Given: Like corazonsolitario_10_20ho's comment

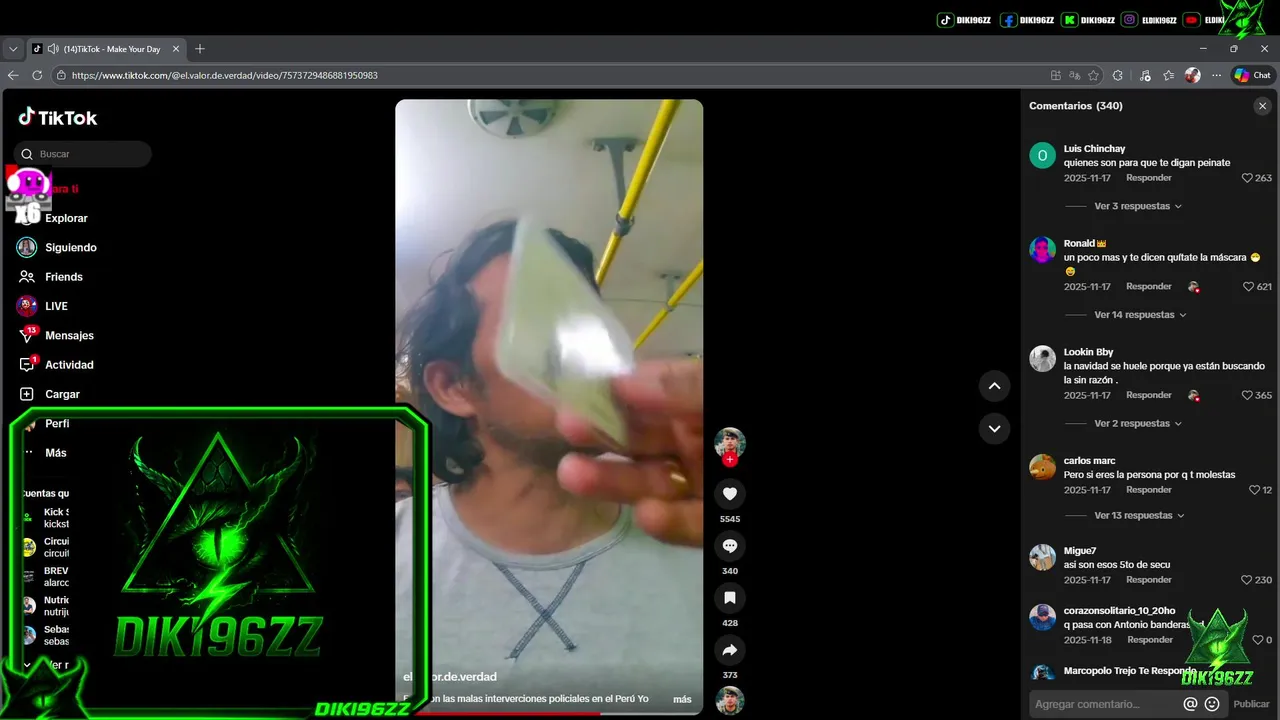Looking at the screenshot, I should point(1258,640).
